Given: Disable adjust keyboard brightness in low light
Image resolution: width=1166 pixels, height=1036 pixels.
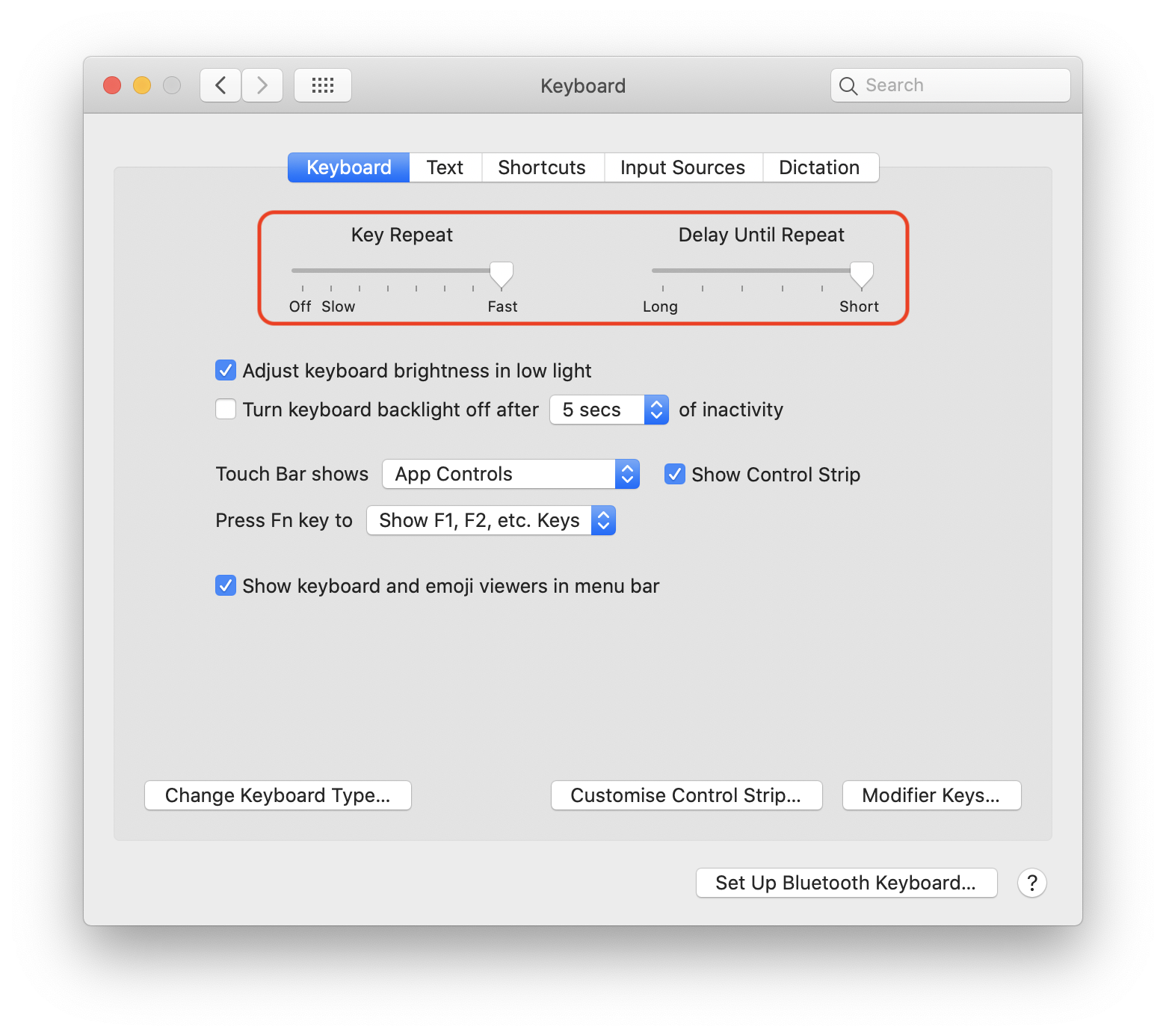Looking at the screenshot, I should point(226,371).
